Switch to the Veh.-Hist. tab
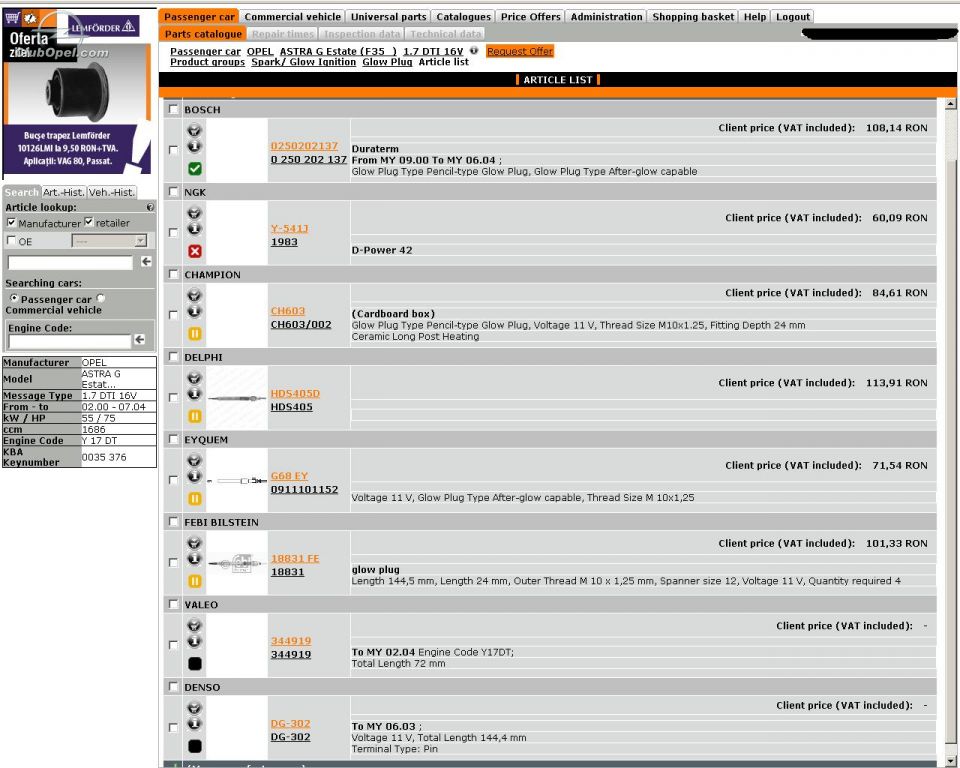960x768 pixels. pos(111,192)
